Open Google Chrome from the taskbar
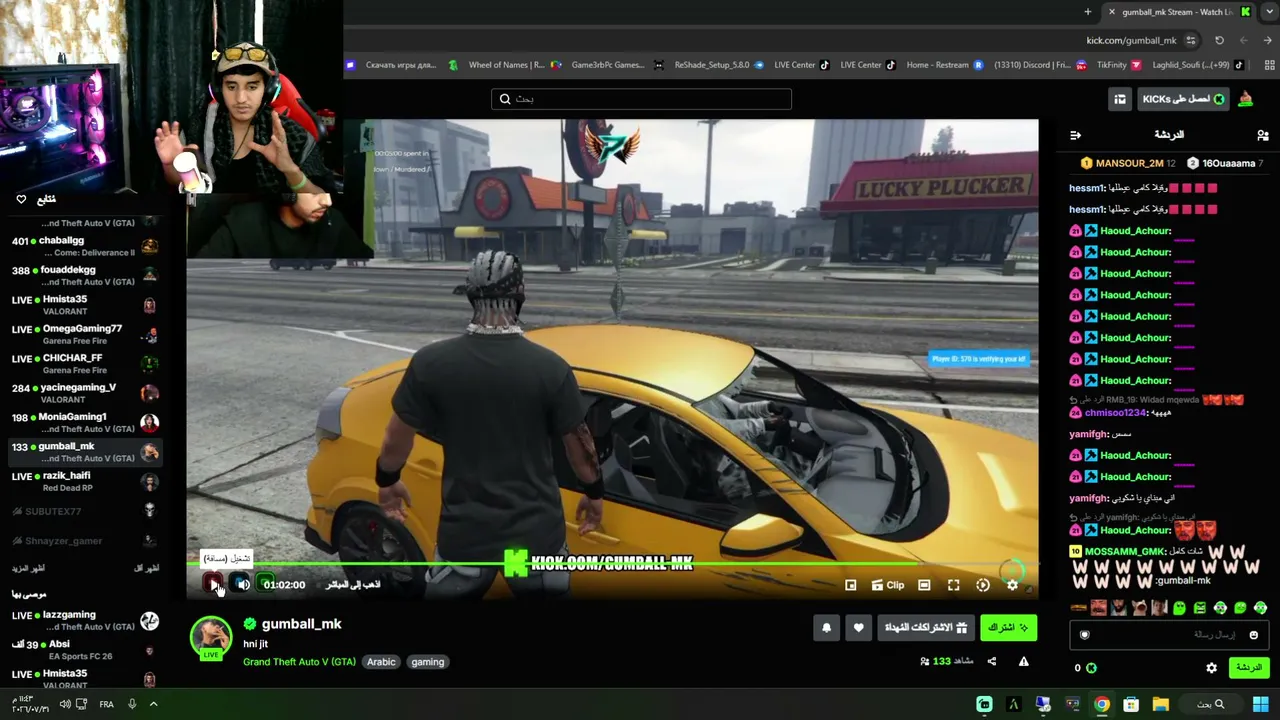This screenshot has height=720, width=1280. point(1101,704)
